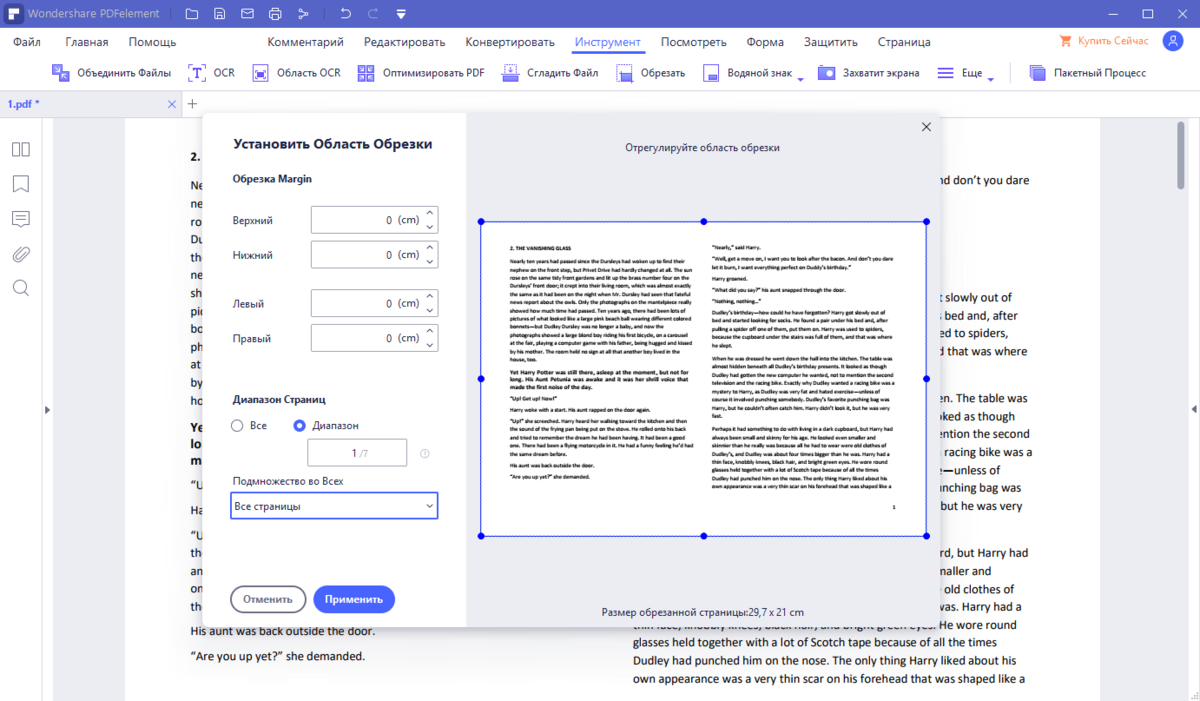1200x701 pixels.
Task: Run the OCR tool
Action: 211,73
